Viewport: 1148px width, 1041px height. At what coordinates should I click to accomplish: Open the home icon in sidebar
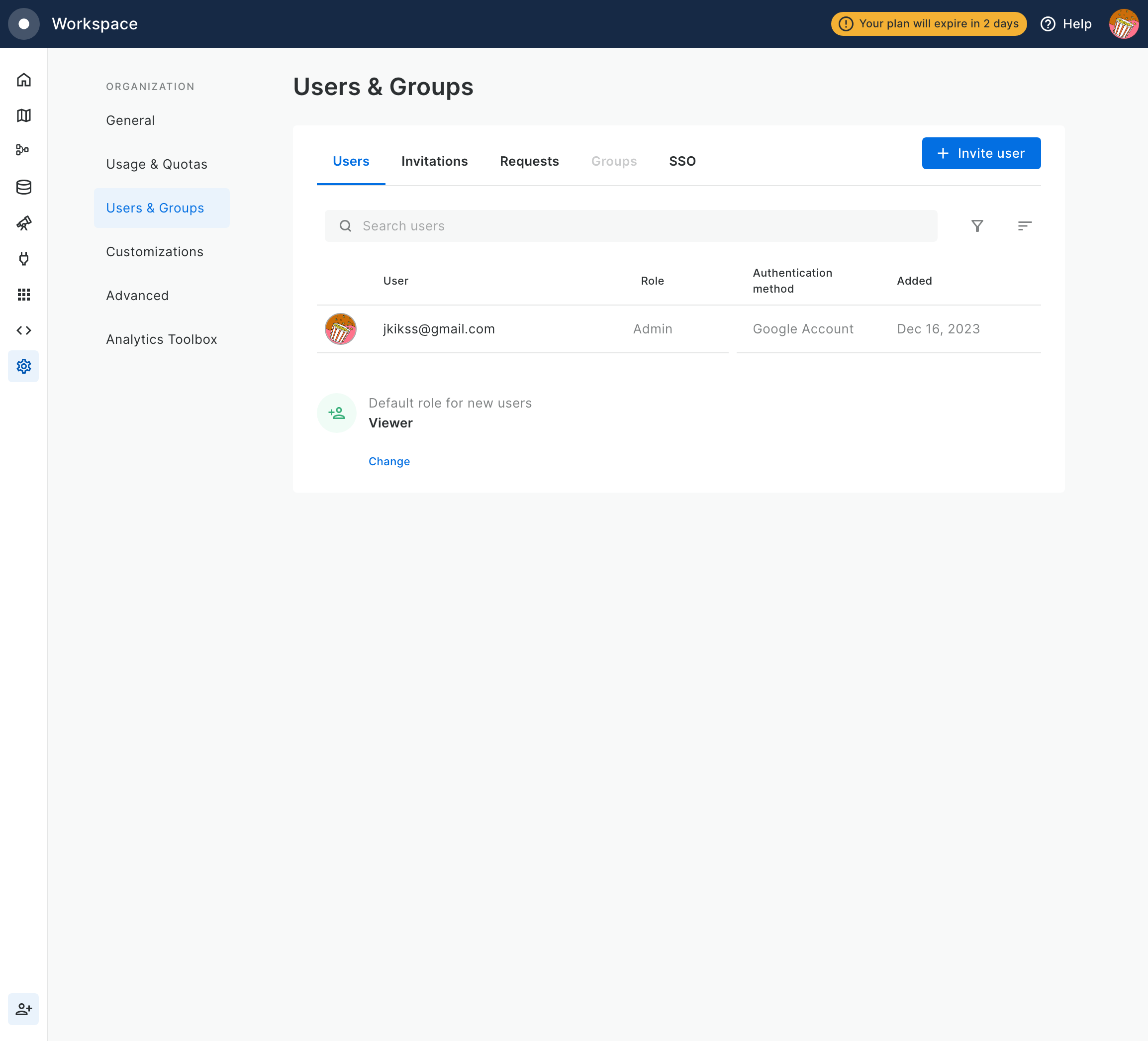23,80
